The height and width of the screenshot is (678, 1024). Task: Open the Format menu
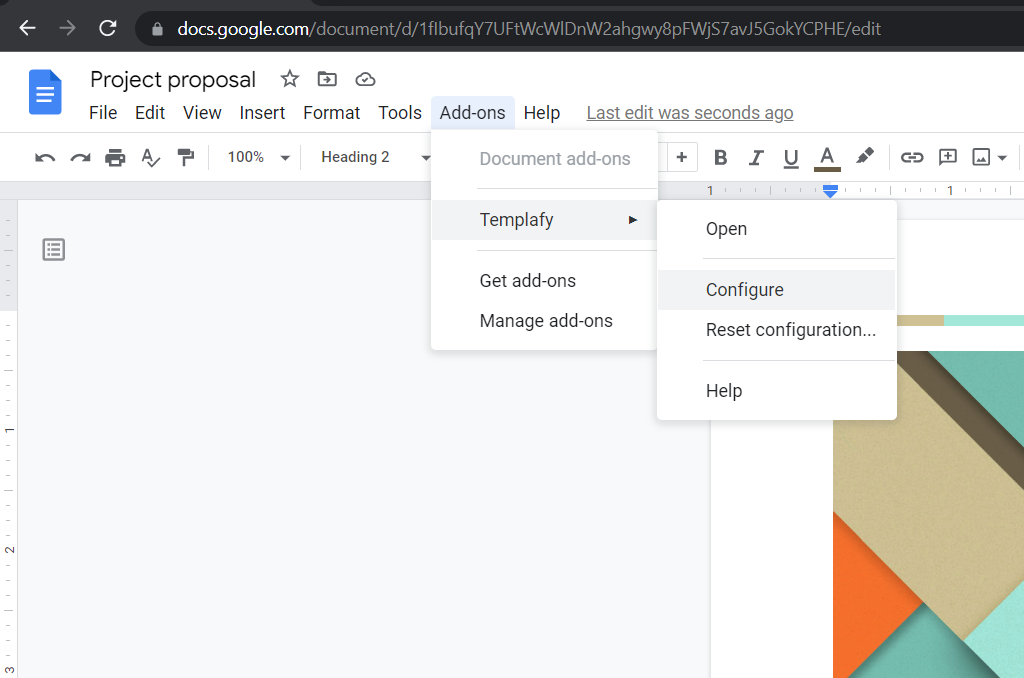coord(331,113)
